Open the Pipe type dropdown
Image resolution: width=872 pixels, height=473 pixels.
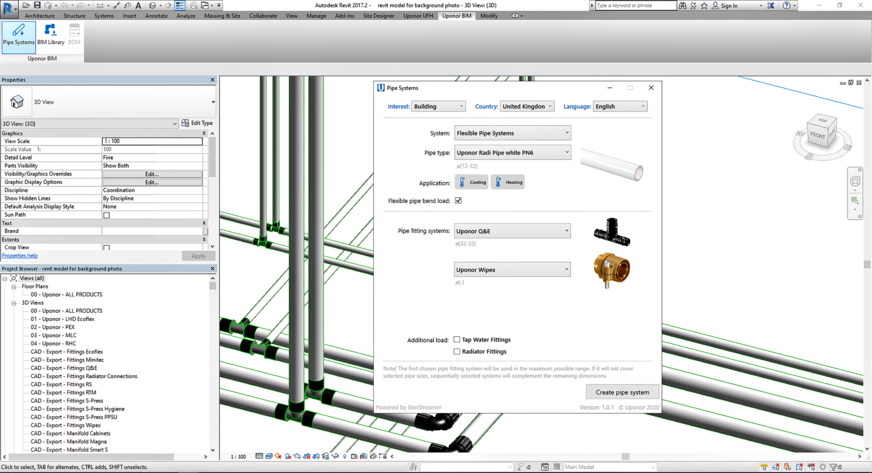pos(512,153)
